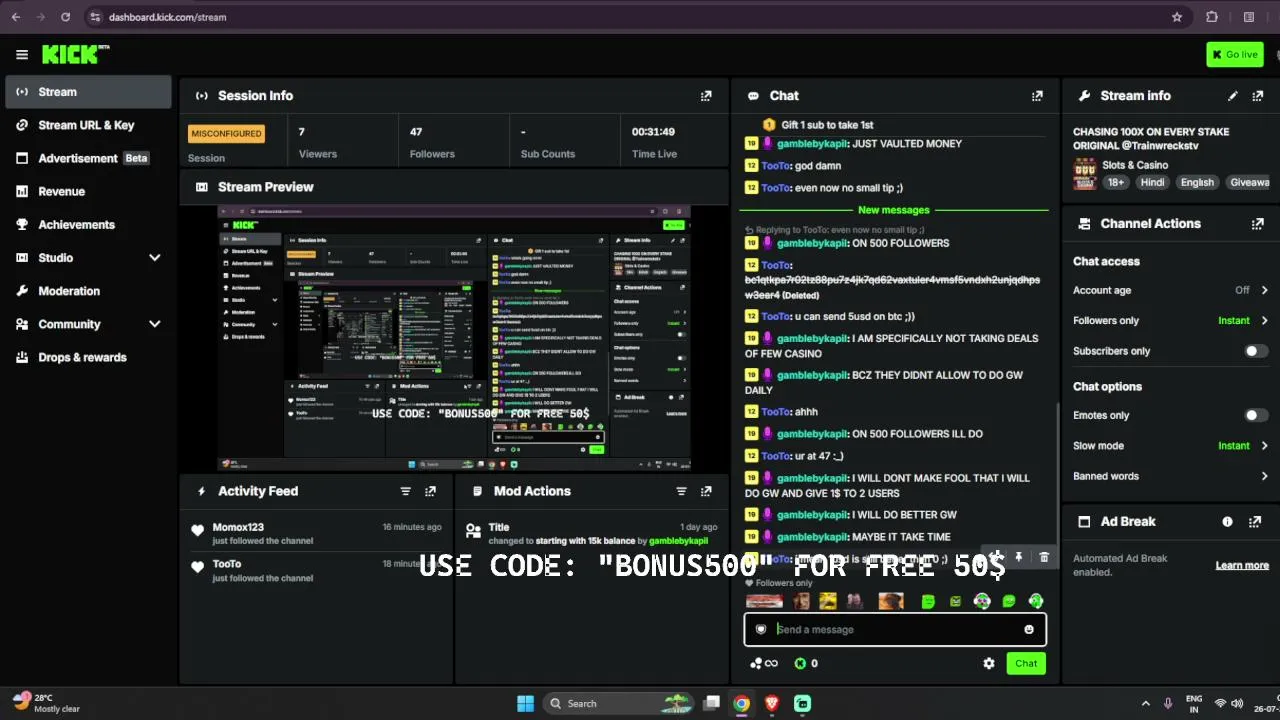
Task: Click the Stream Preview thumbnail
Action: [454, 339]
